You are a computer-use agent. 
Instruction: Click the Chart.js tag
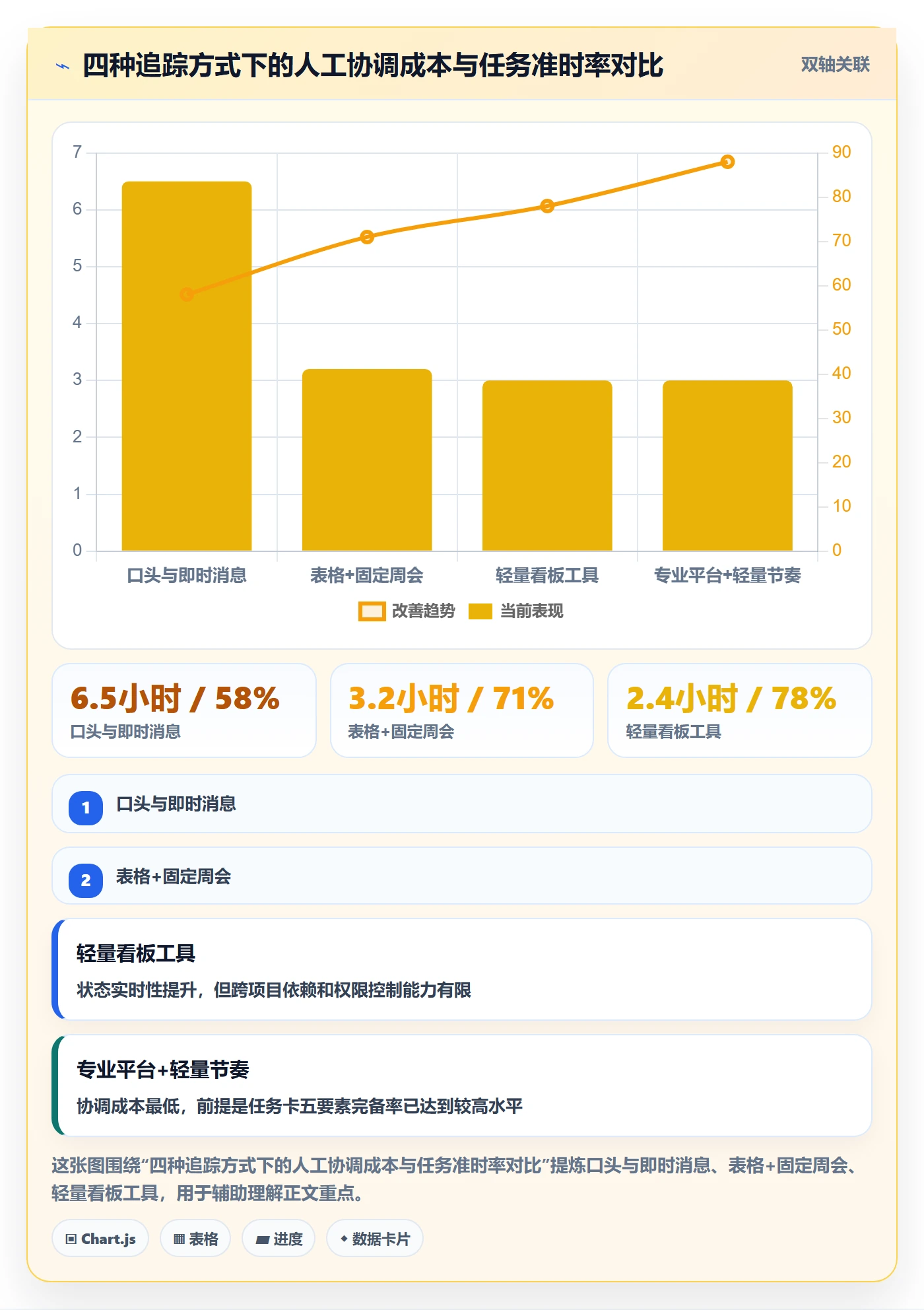(100, 1239)
